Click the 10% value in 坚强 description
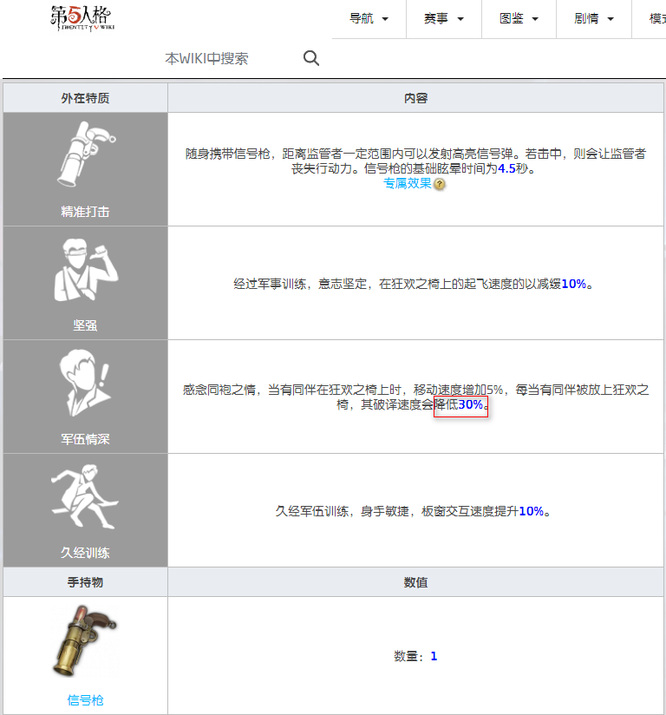This screenshot has height=715, width=666. [x=574, y=284]
